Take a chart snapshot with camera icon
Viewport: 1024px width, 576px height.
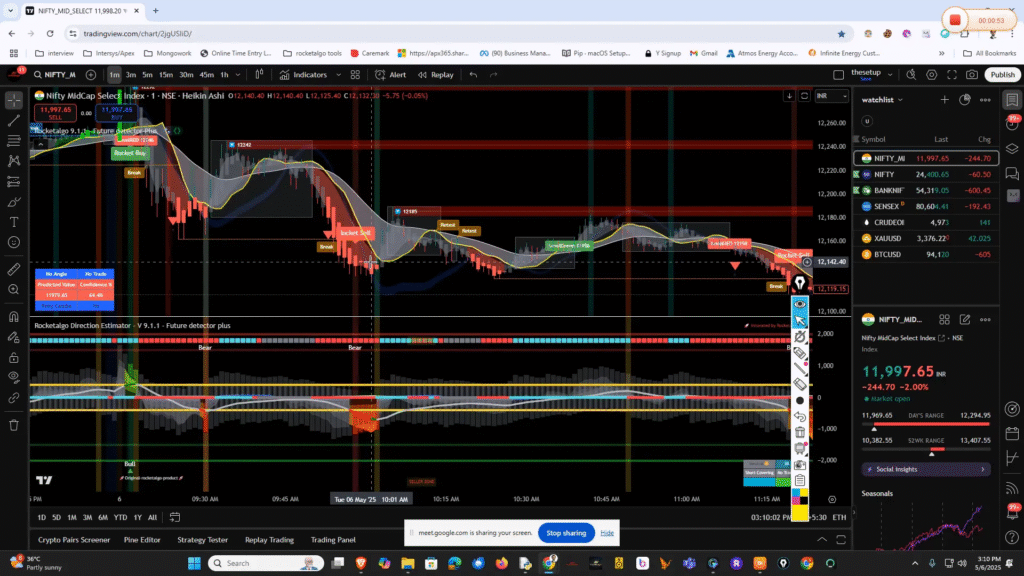(x=971, y=74)
